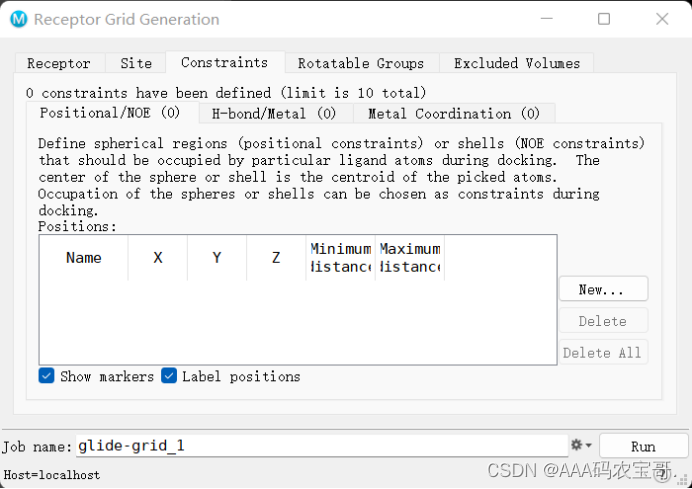692x489 pixels.
Task: Close the Receptor Grid Generation window
Action: click(662, 19)
